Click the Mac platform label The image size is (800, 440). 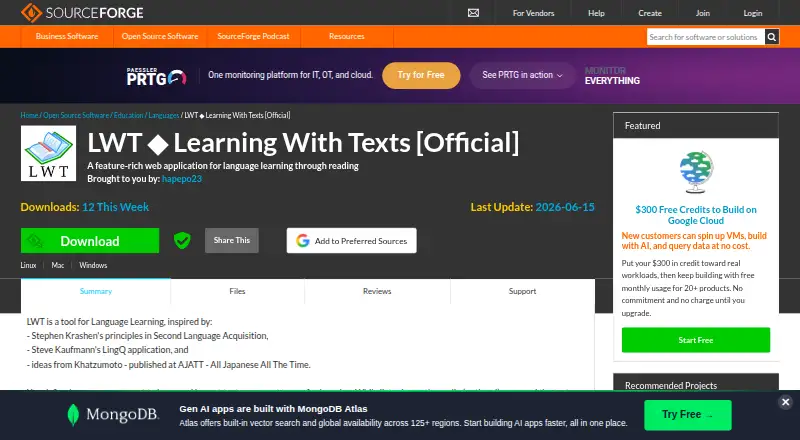(x=58, y=265)
